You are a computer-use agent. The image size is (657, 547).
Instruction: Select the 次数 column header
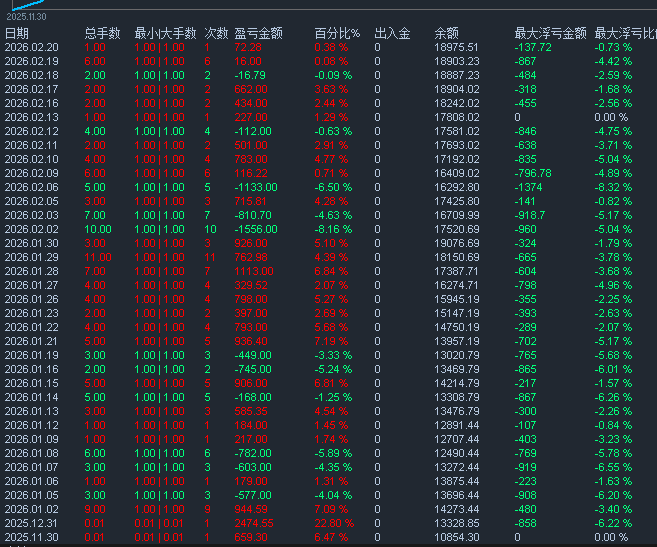(216, 34)
